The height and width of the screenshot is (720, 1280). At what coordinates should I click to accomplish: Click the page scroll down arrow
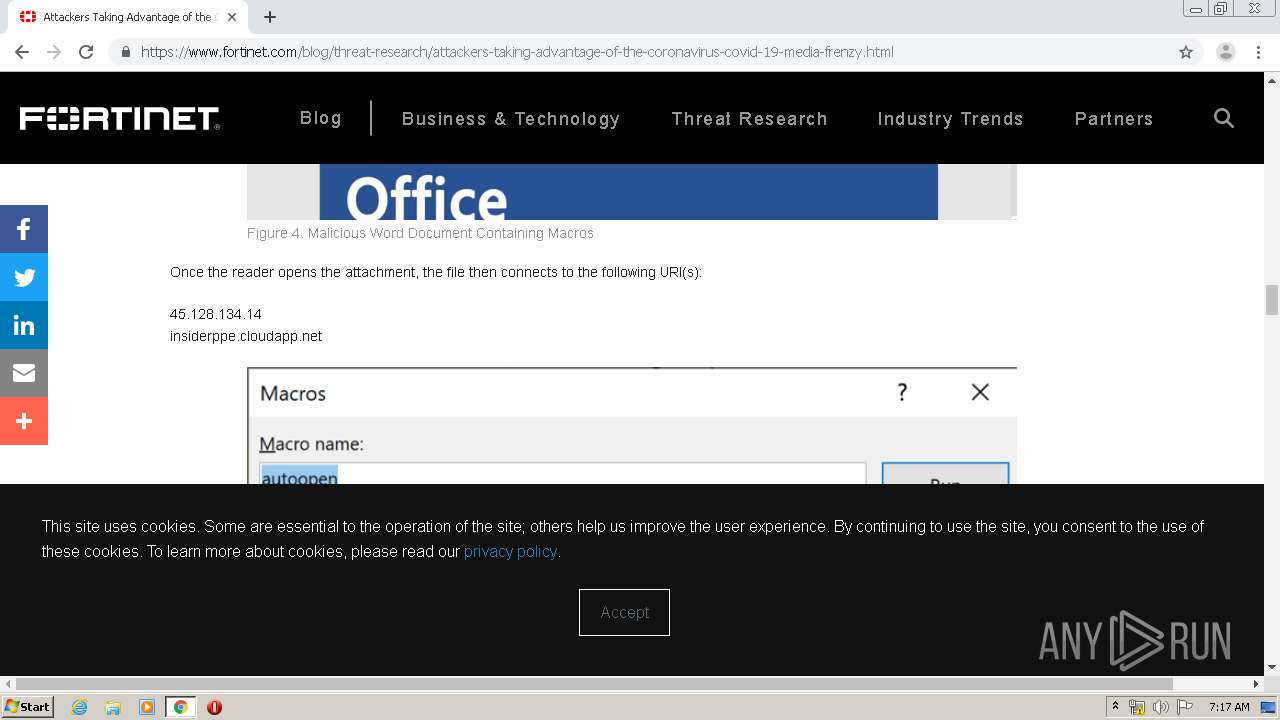point(1272,667)
